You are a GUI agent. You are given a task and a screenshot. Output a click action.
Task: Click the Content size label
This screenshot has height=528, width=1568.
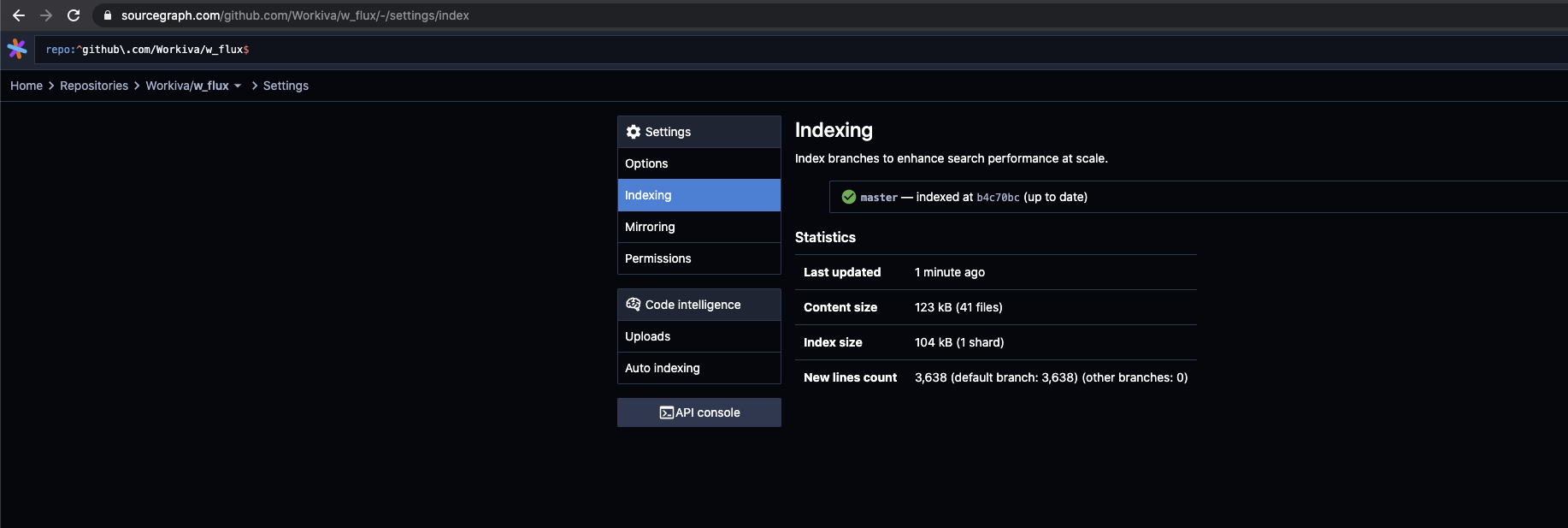[840, 307]
